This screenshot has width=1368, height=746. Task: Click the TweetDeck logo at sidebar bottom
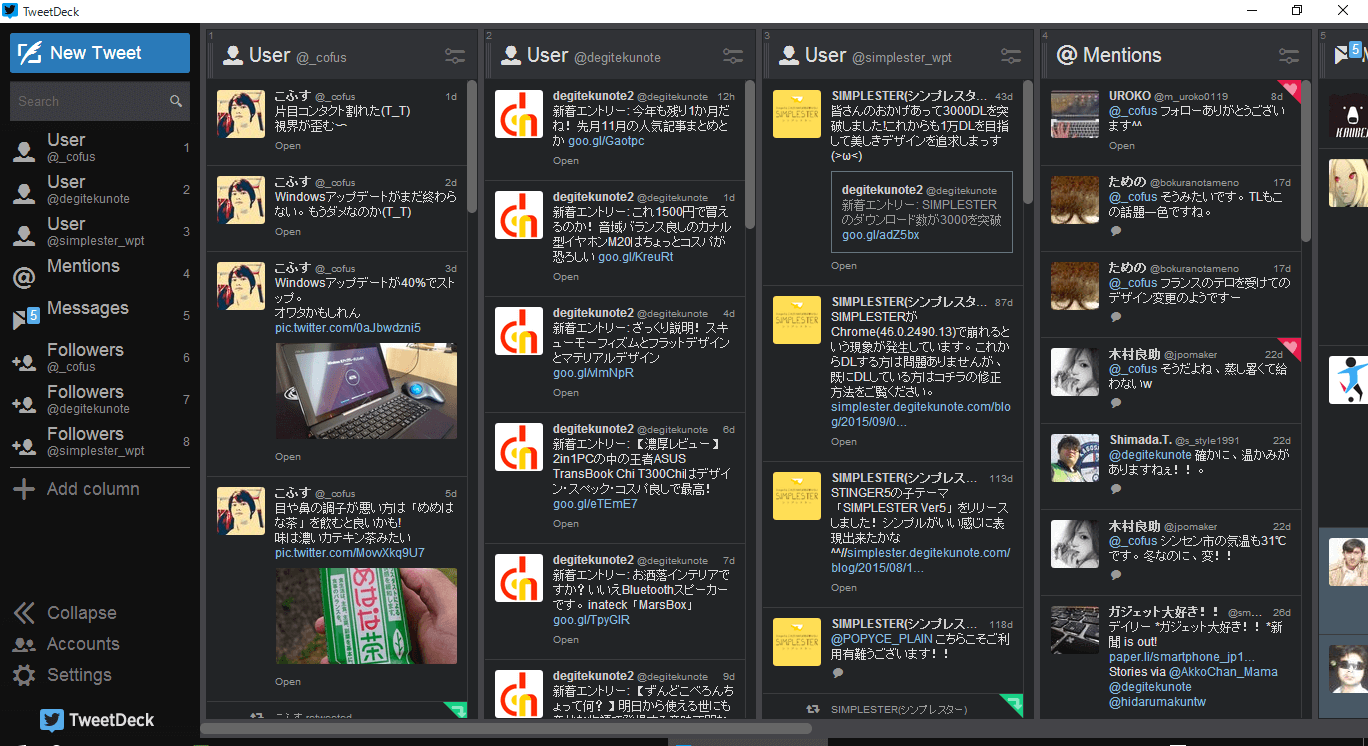tap(97, 720)
